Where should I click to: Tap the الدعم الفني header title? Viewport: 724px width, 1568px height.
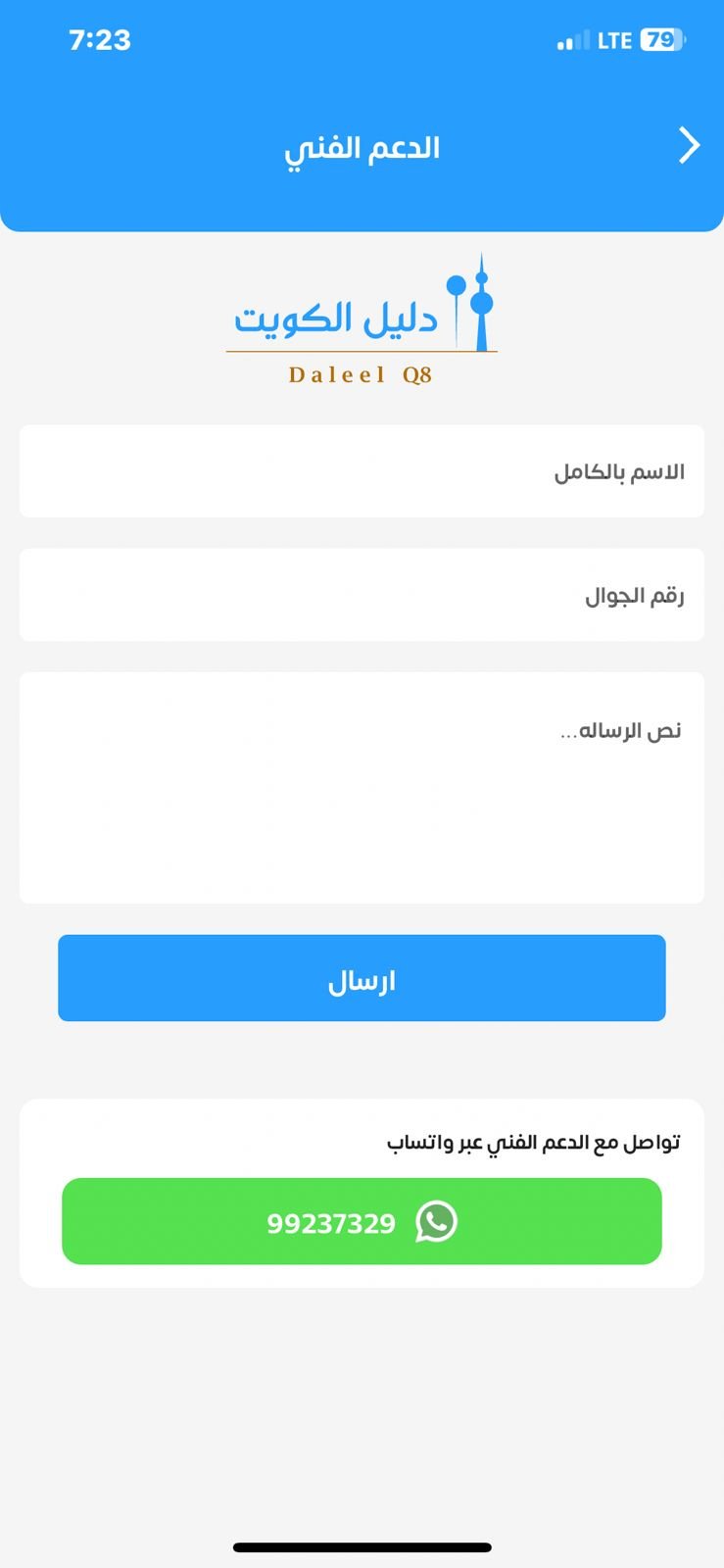(x=362, y=149)
